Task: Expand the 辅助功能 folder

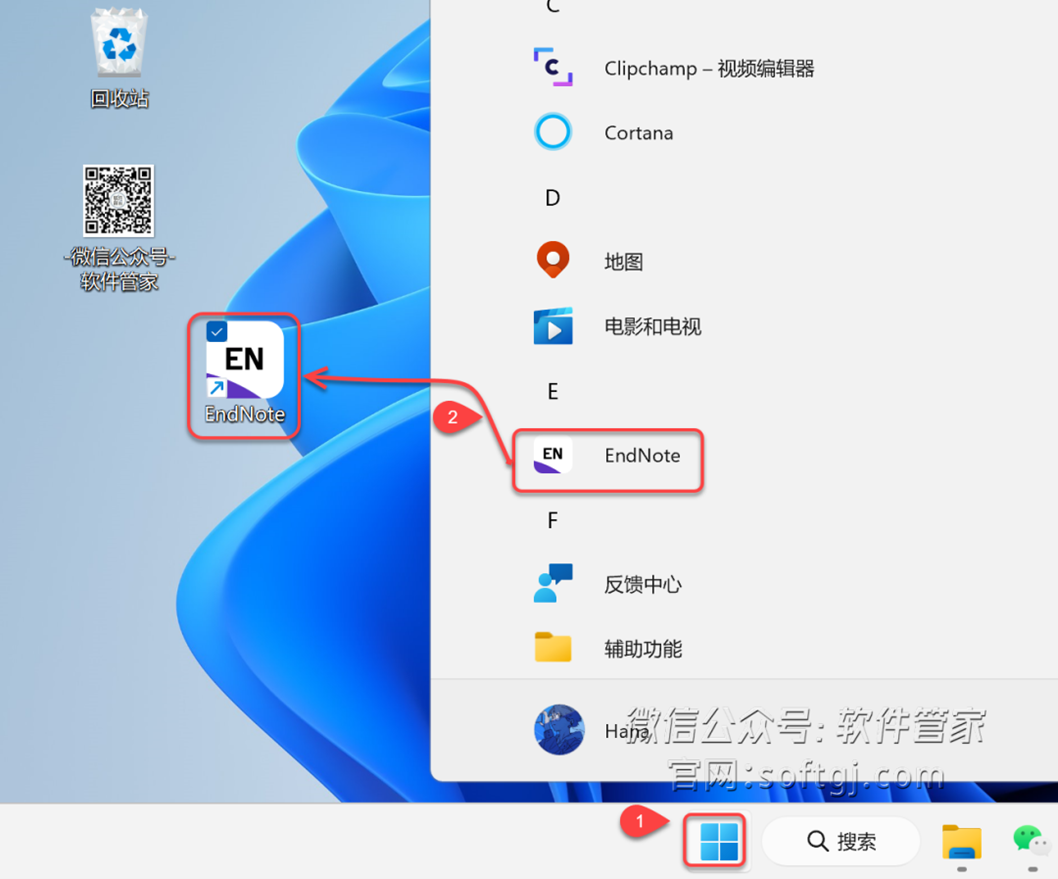Action: 607,648
